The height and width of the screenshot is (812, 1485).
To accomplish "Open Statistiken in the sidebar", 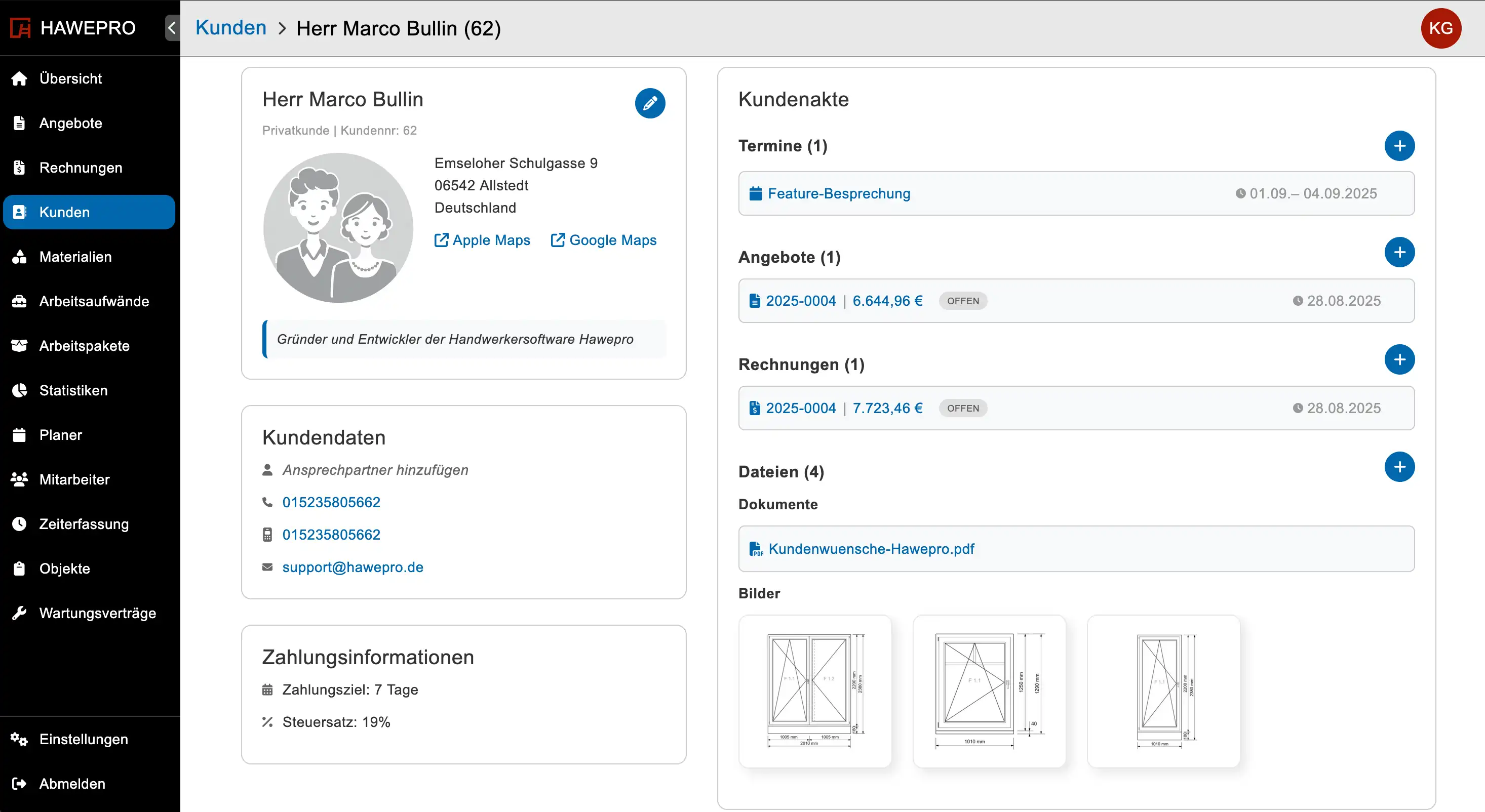I will [x=89, y=390].
